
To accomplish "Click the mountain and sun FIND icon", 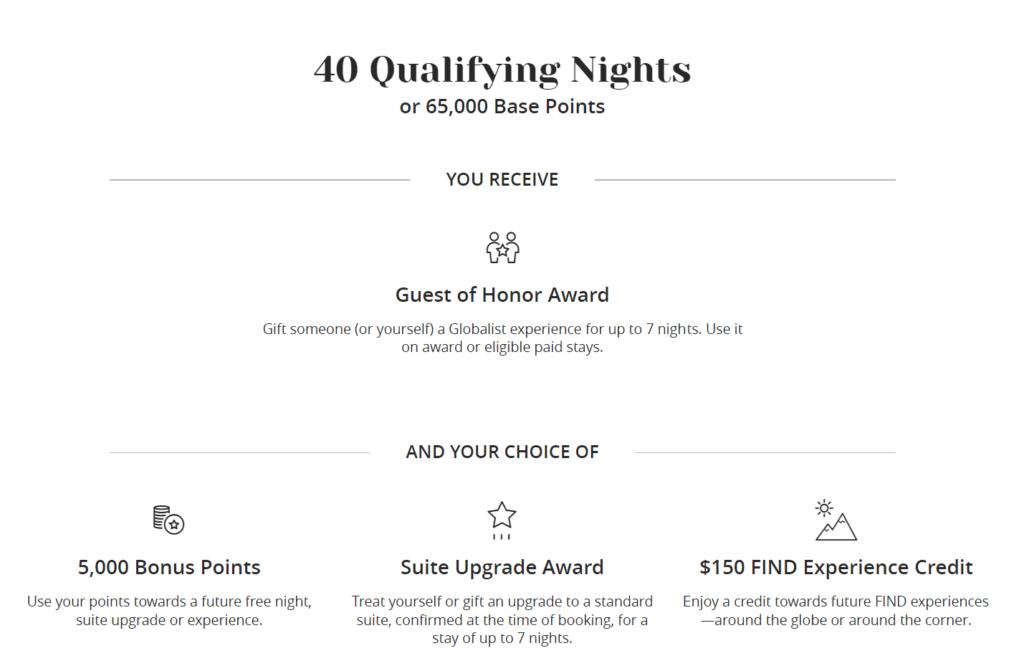I will (836, 520).
